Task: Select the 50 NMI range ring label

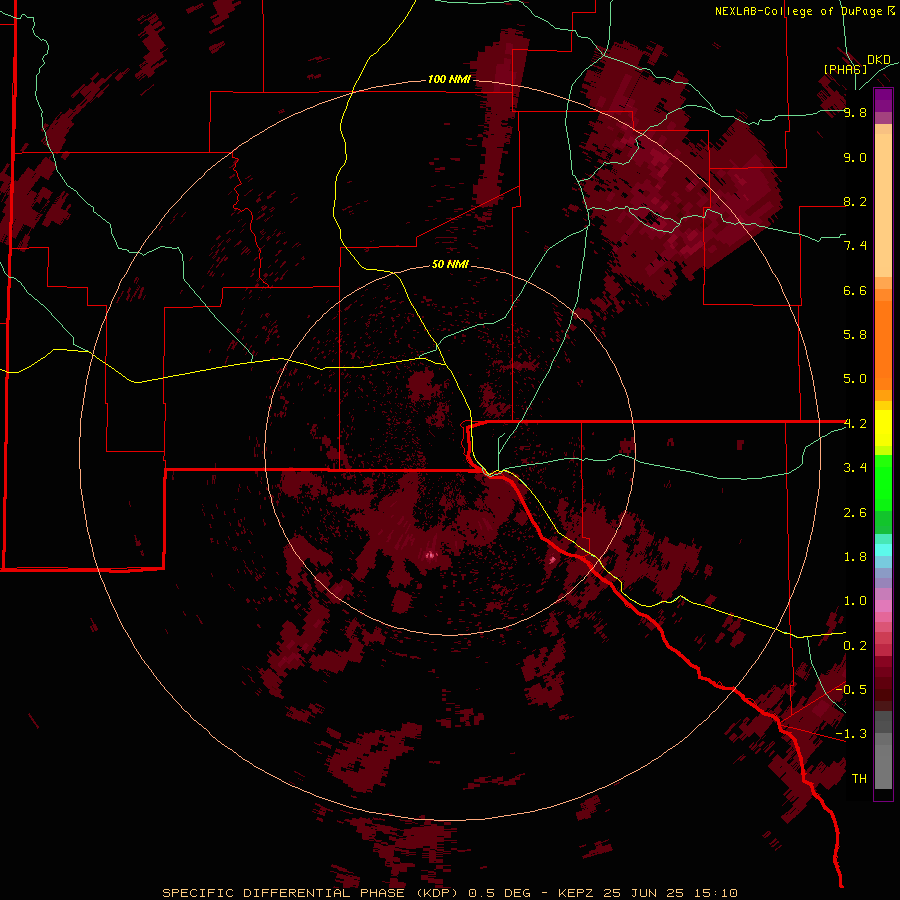Action: (x=450, y=264)
